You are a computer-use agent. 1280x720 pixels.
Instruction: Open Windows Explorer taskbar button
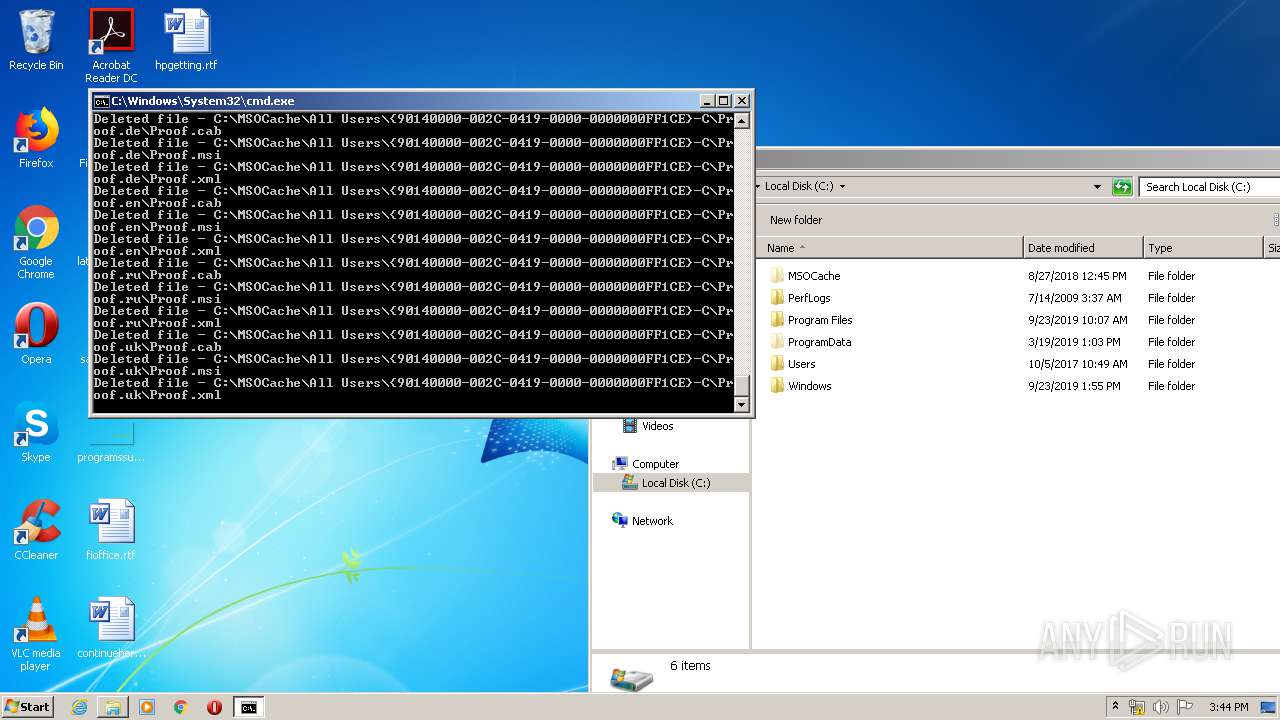[x=113, y=707]
